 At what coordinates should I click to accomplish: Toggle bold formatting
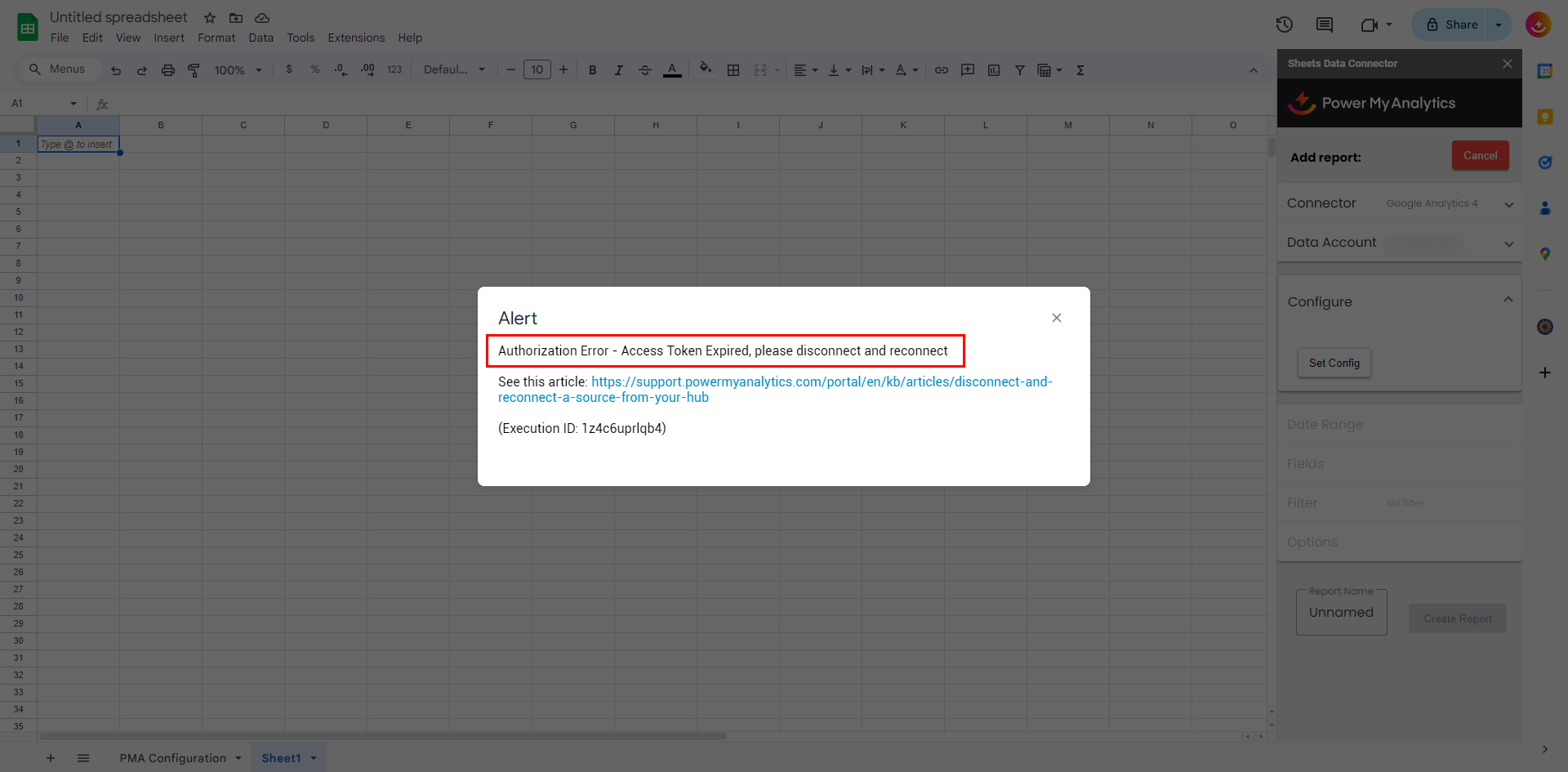(x=592, y=70)
